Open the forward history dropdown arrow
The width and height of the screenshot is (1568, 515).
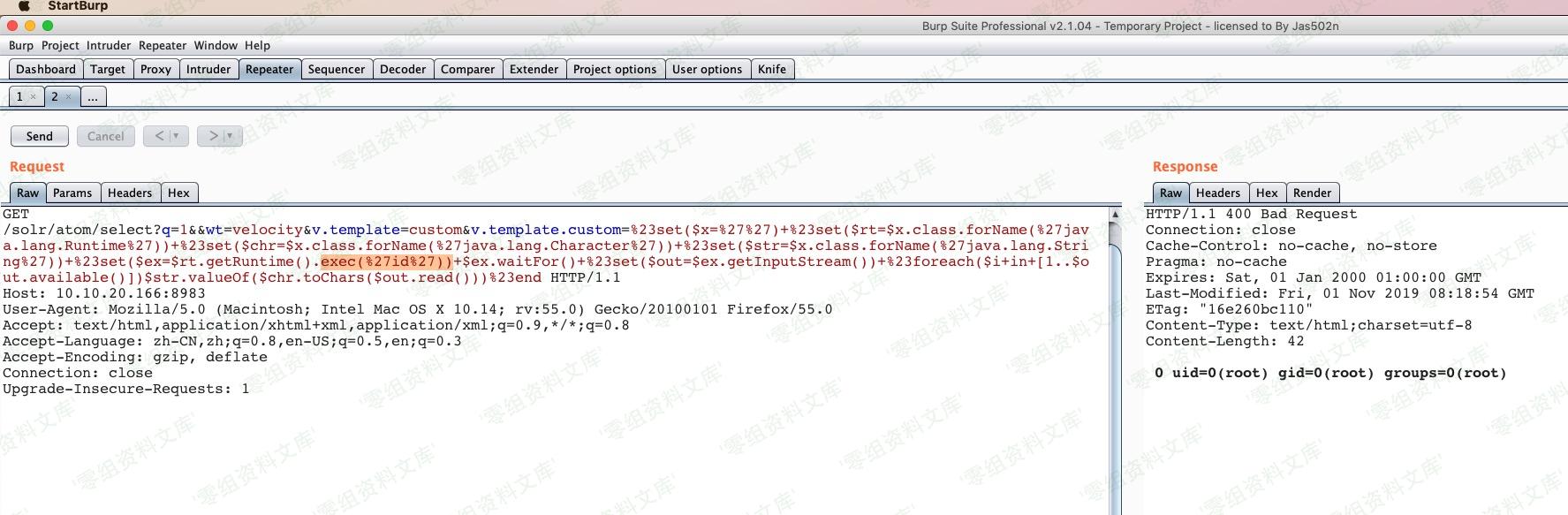[x=231, y=136]
